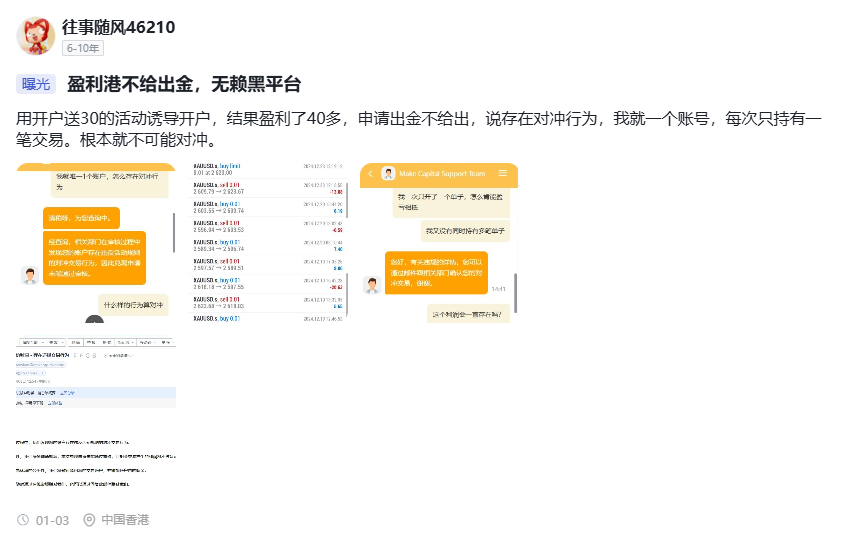Open the hamburger menu in Make Capital chat
Screen dimensions: 847x537
click(x=503, y=174)
